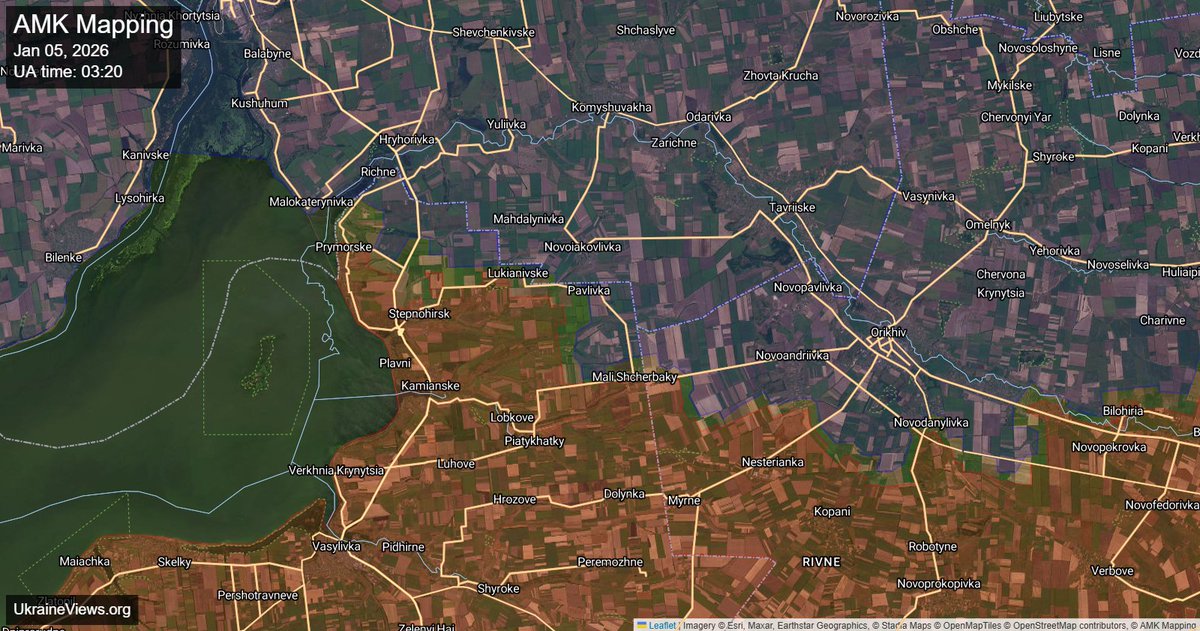This screenshot has width=1200, height=631.
Task: Click the Yulivka village label
Action: coord(505,124)
